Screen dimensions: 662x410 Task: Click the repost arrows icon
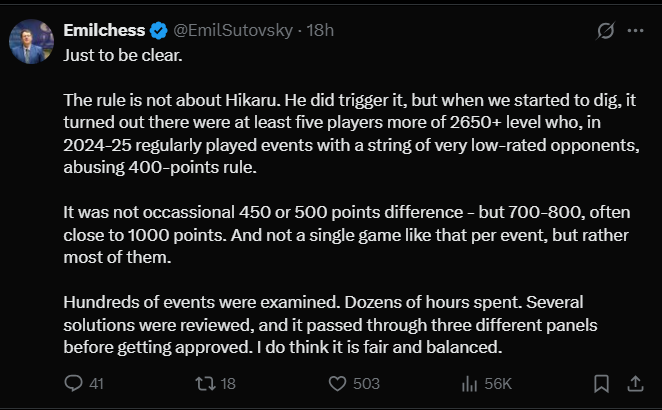point(201,383)
